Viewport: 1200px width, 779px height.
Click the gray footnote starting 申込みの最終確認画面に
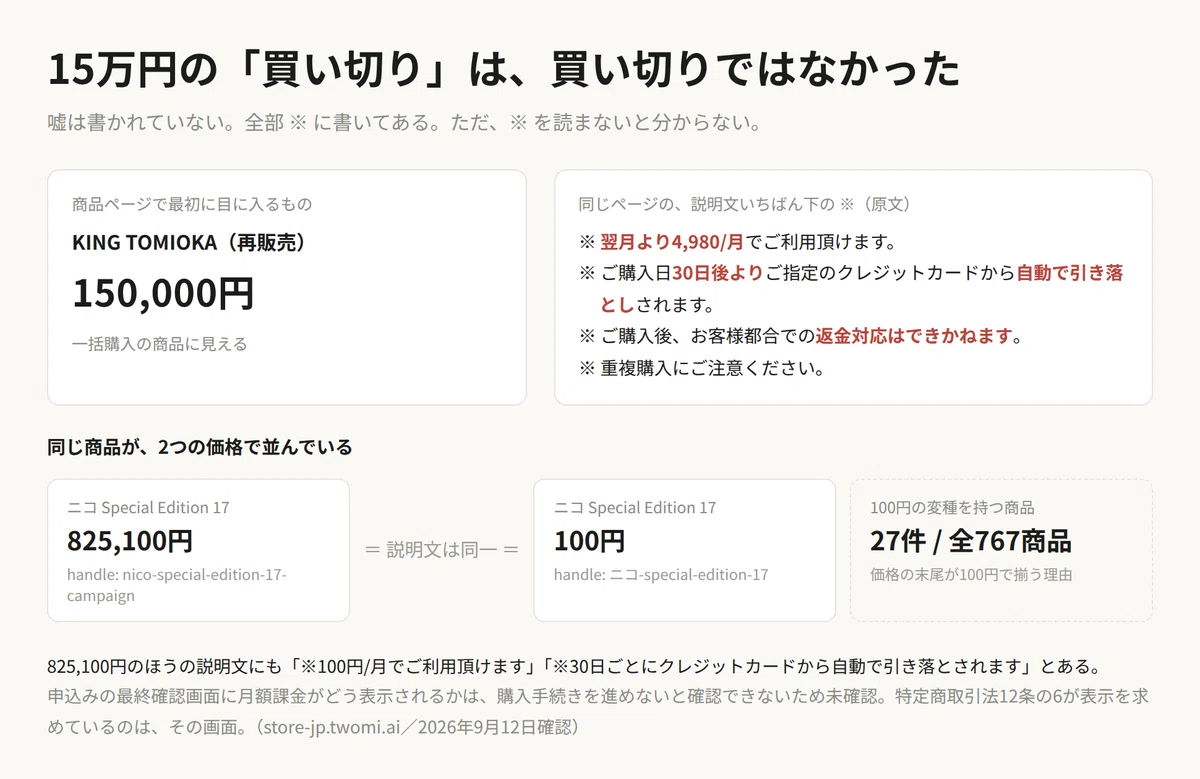[x=597, y=711]
